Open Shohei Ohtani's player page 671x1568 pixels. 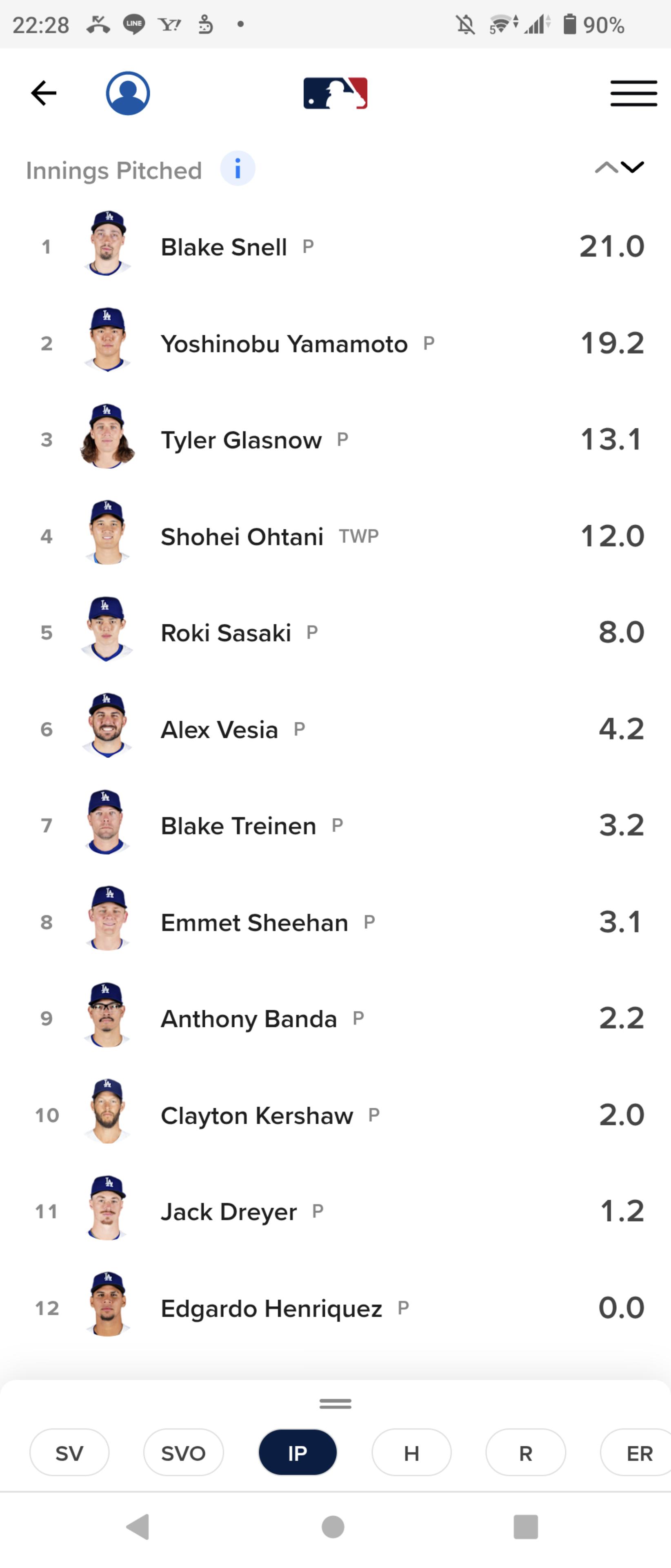pyautogui.click(x=242, y=536)
